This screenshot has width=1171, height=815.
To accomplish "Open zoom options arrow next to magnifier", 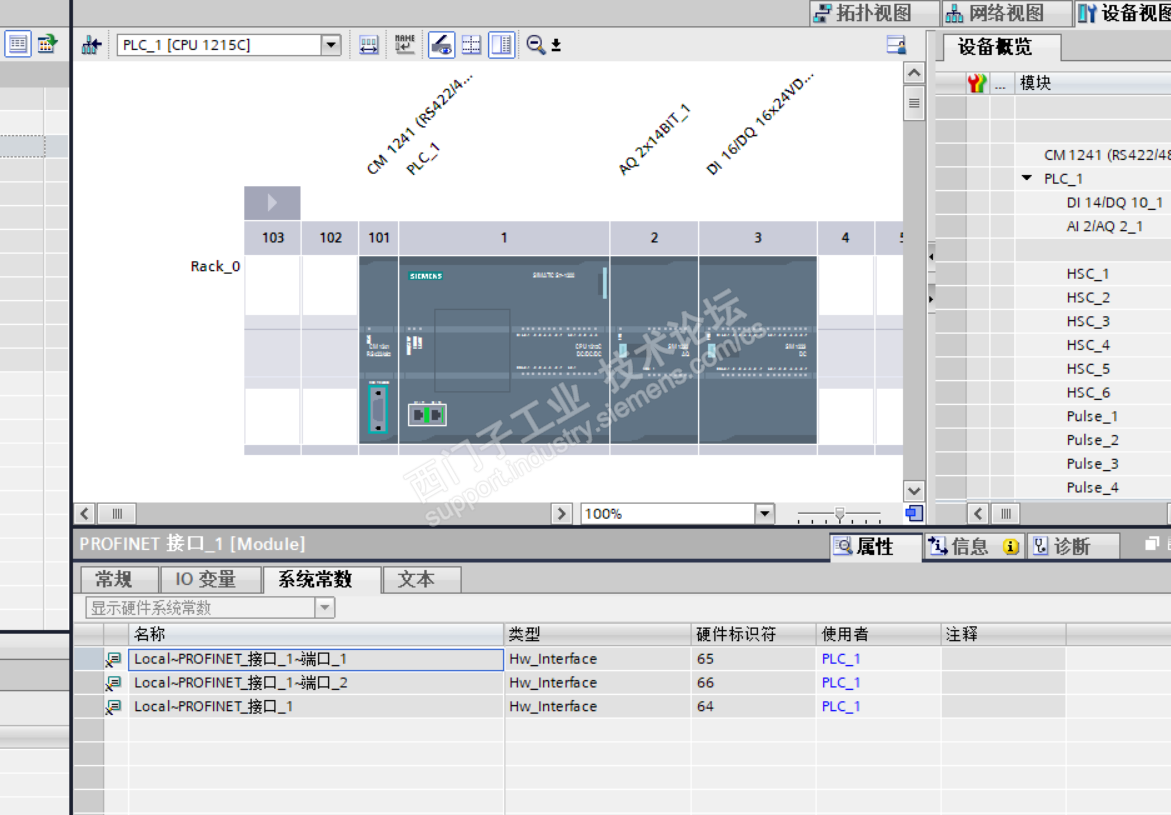I will pyautogui.click(x=556, y=46).
